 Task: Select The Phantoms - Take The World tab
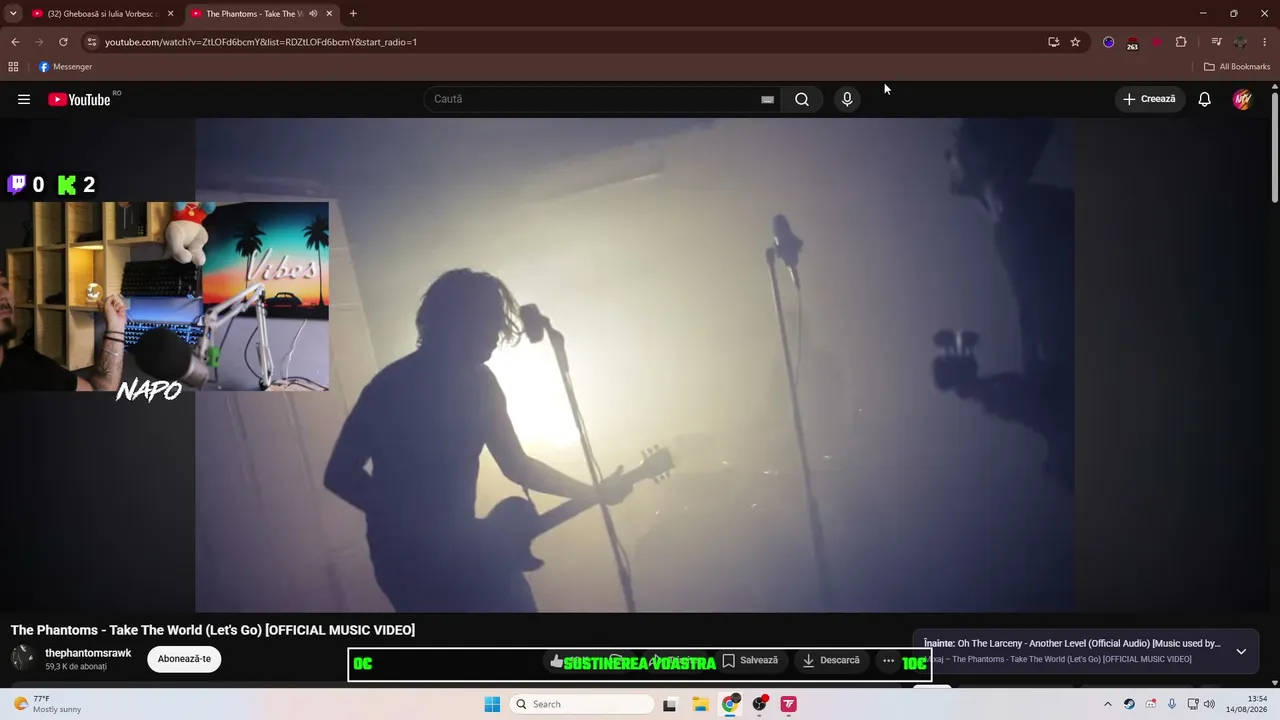point(253,14)
